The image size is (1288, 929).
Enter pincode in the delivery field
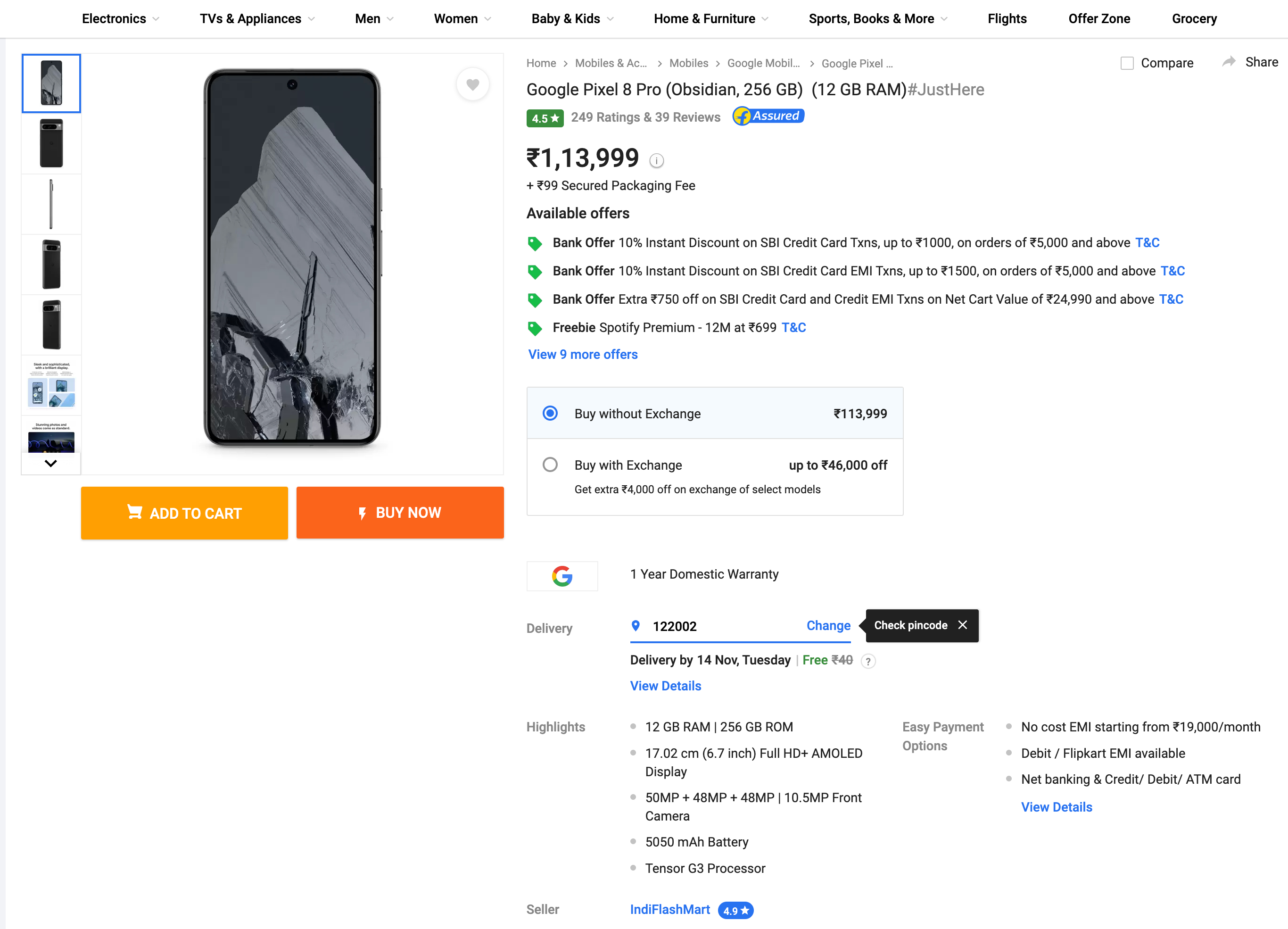click(x=721, y=626)
